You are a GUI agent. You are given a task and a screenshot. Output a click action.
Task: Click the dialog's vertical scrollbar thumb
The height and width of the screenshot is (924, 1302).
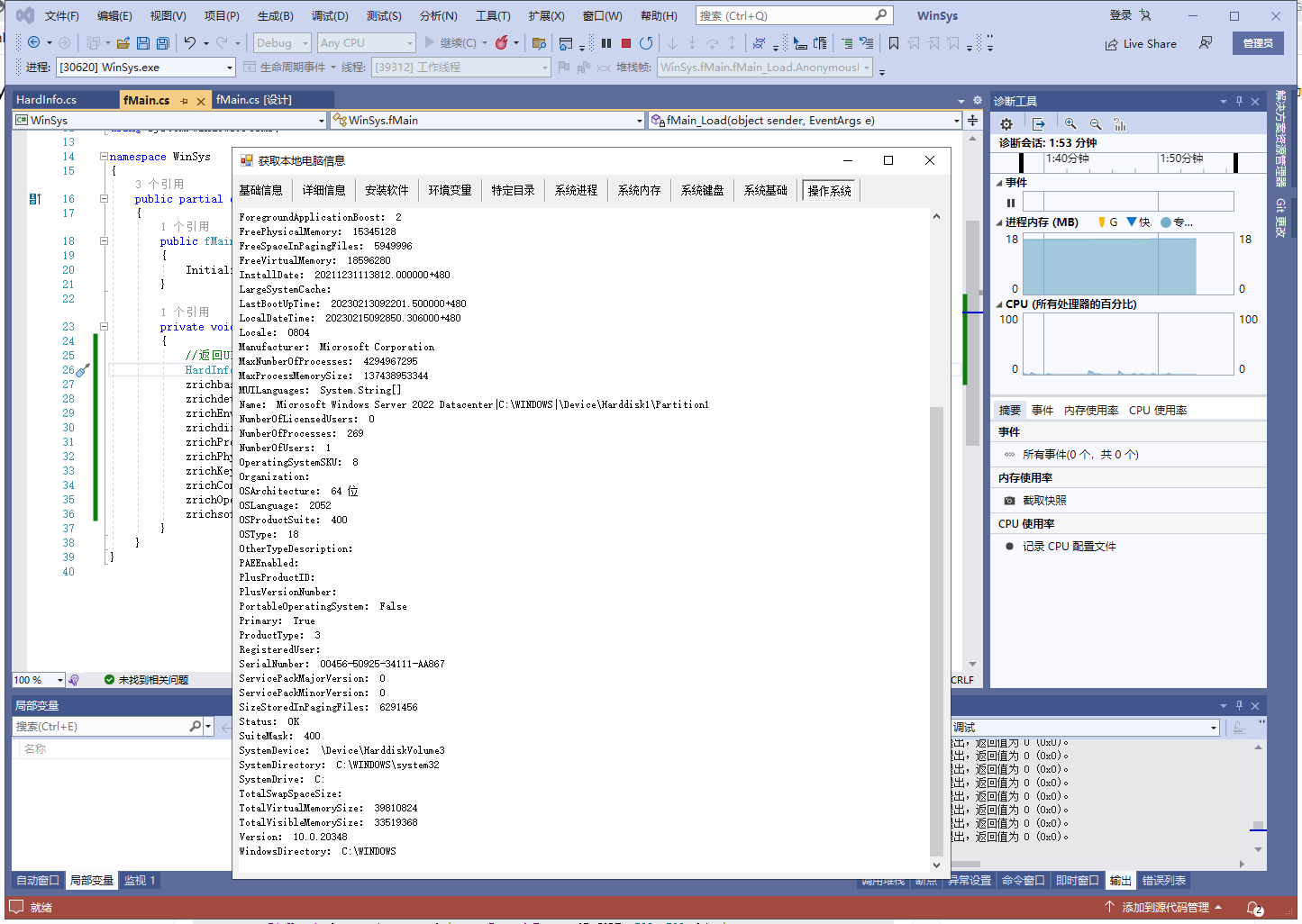click(x=936, y=630)
